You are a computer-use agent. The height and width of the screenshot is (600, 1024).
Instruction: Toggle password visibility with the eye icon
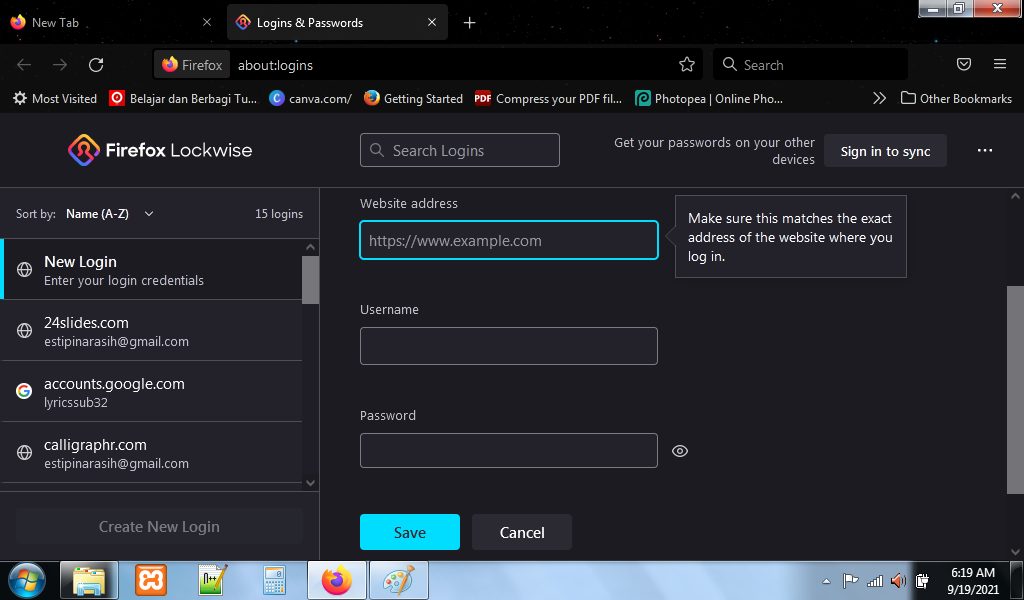pyautogui.click(x=680, y=451)
